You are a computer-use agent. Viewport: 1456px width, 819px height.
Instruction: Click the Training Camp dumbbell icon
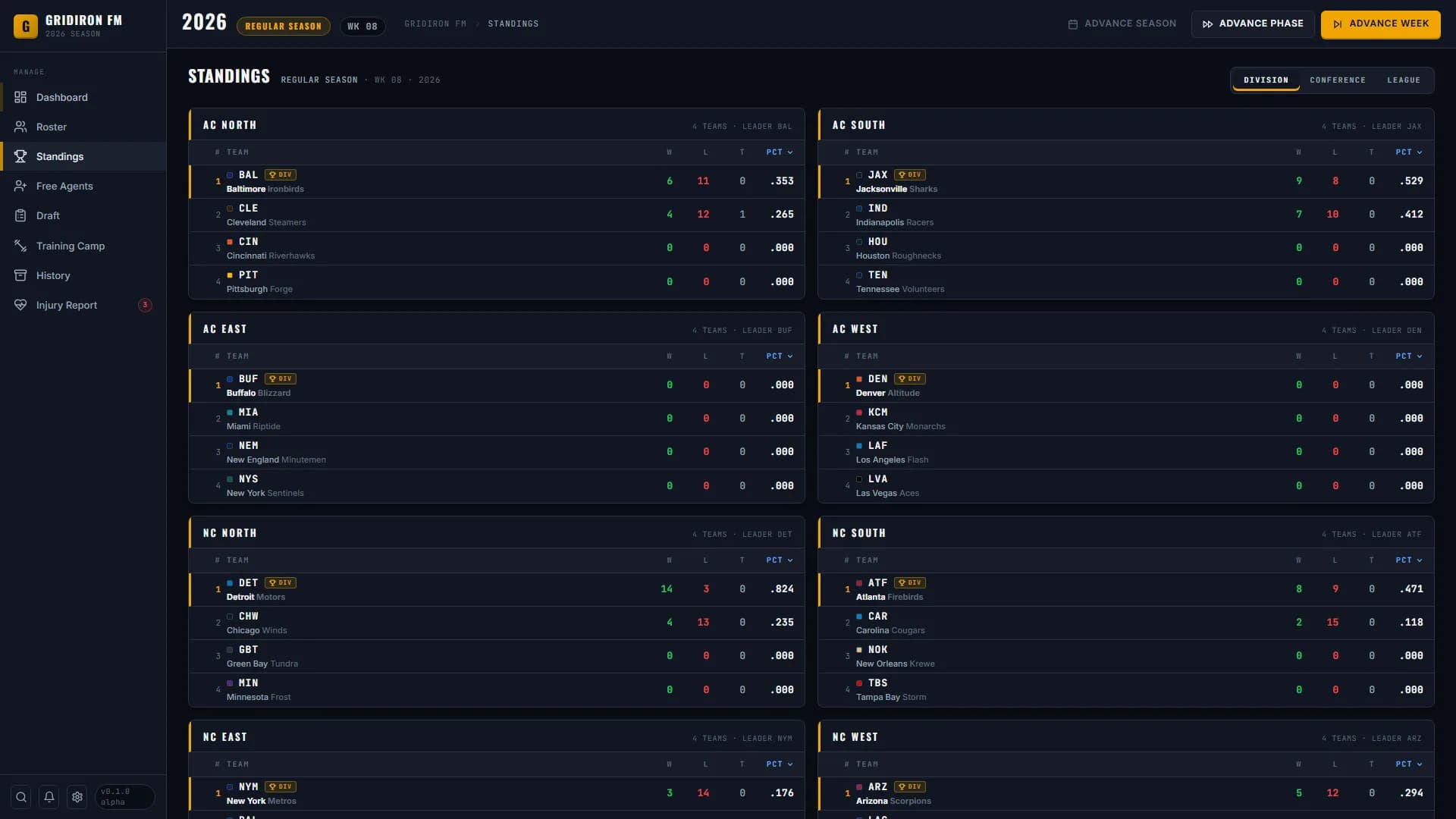click(x=20, y=246)
